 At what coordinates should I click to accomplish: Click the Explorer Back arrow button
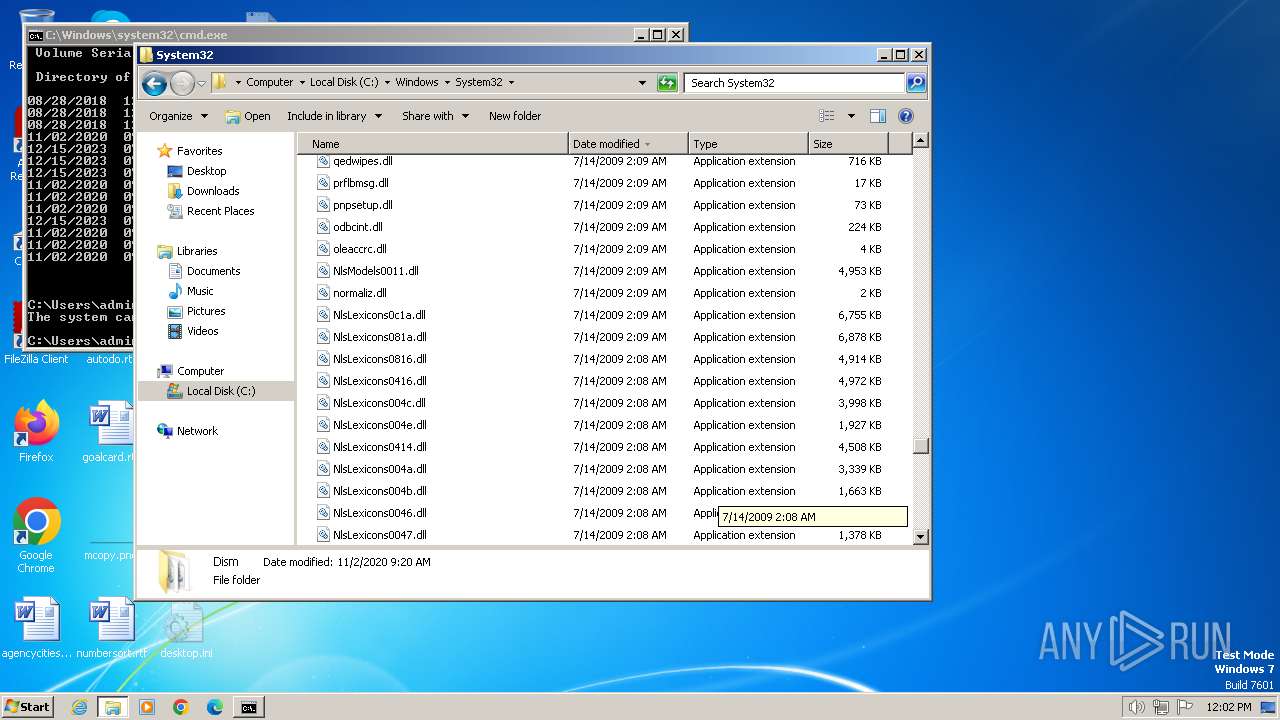point(154,83)
